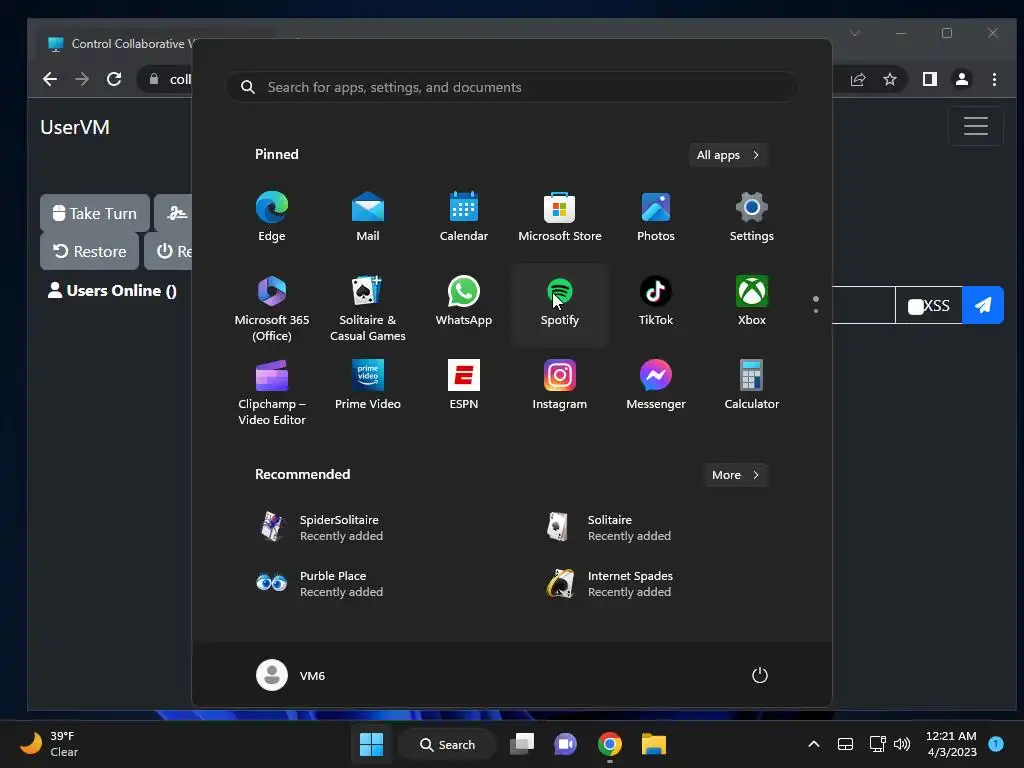Launch the TikTok app
This screenshot has height=768, width=1024.
(656, 301)
